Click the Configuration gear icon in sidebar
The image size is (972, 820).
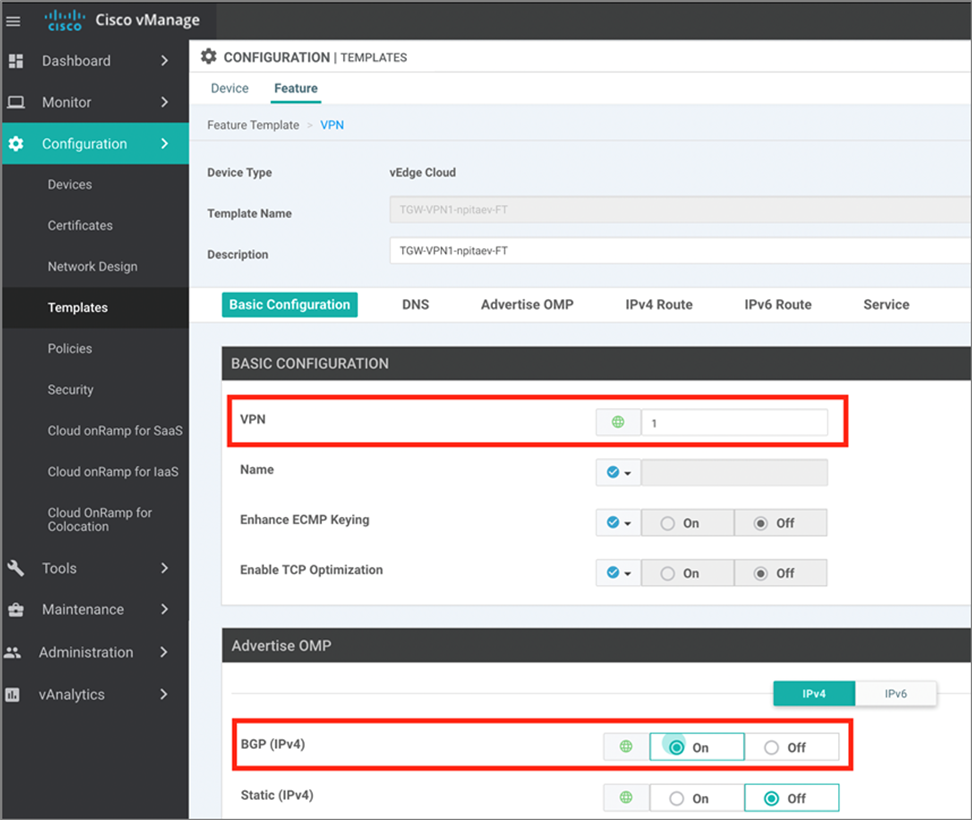click(x=15, y=144)
